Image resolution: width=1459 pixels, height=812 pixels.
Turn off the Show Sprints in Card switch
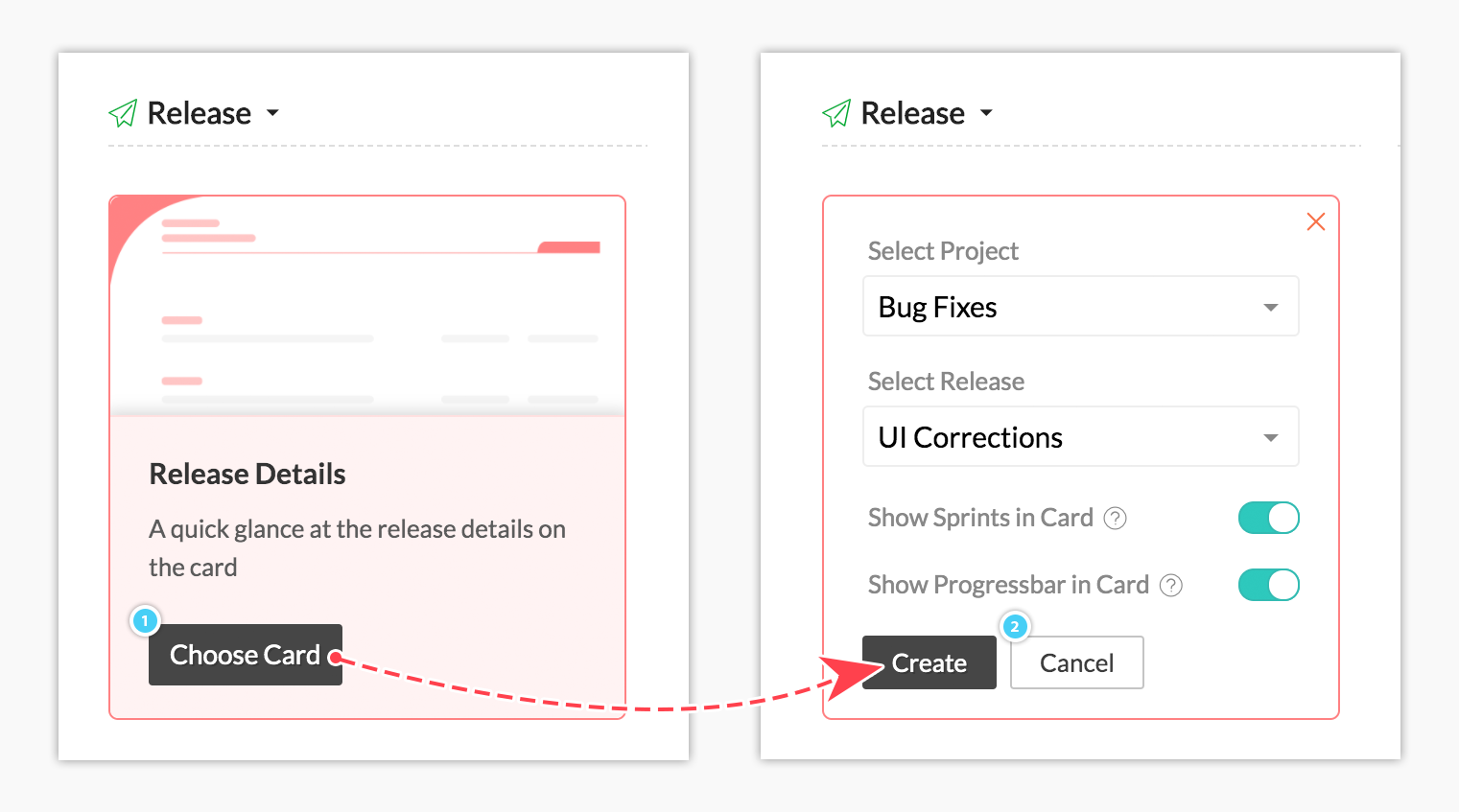click(1268, 518)
